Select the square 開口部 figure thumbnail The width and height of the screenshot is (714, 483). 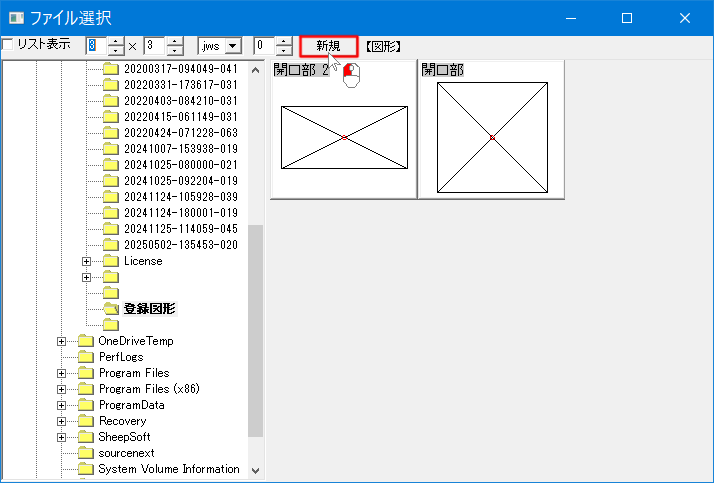pyautogui.click(x=492, y=129)
